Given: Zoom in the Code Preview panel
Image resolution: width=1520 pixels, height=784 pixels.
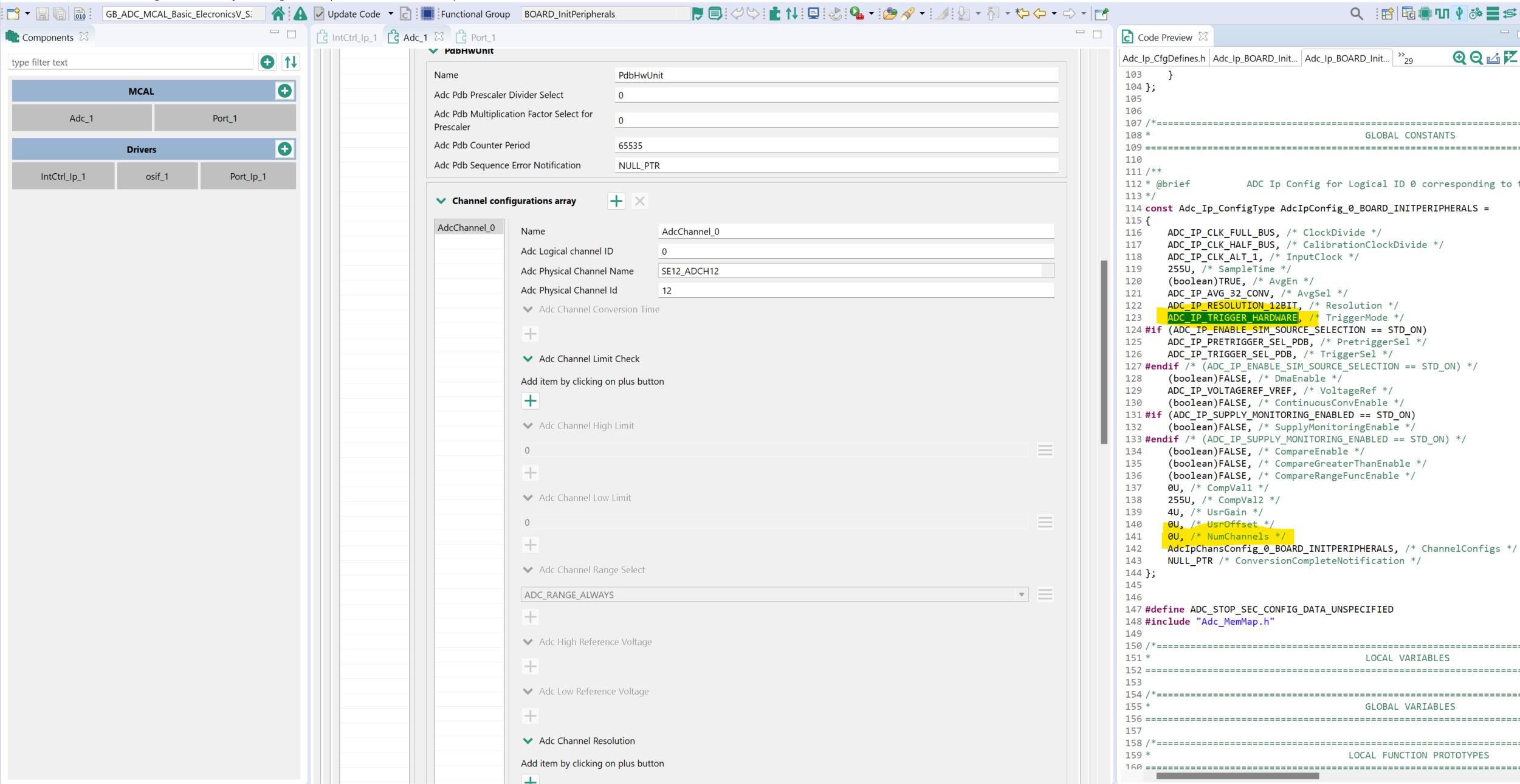Looking at the screenshot, I should 1459,58.
